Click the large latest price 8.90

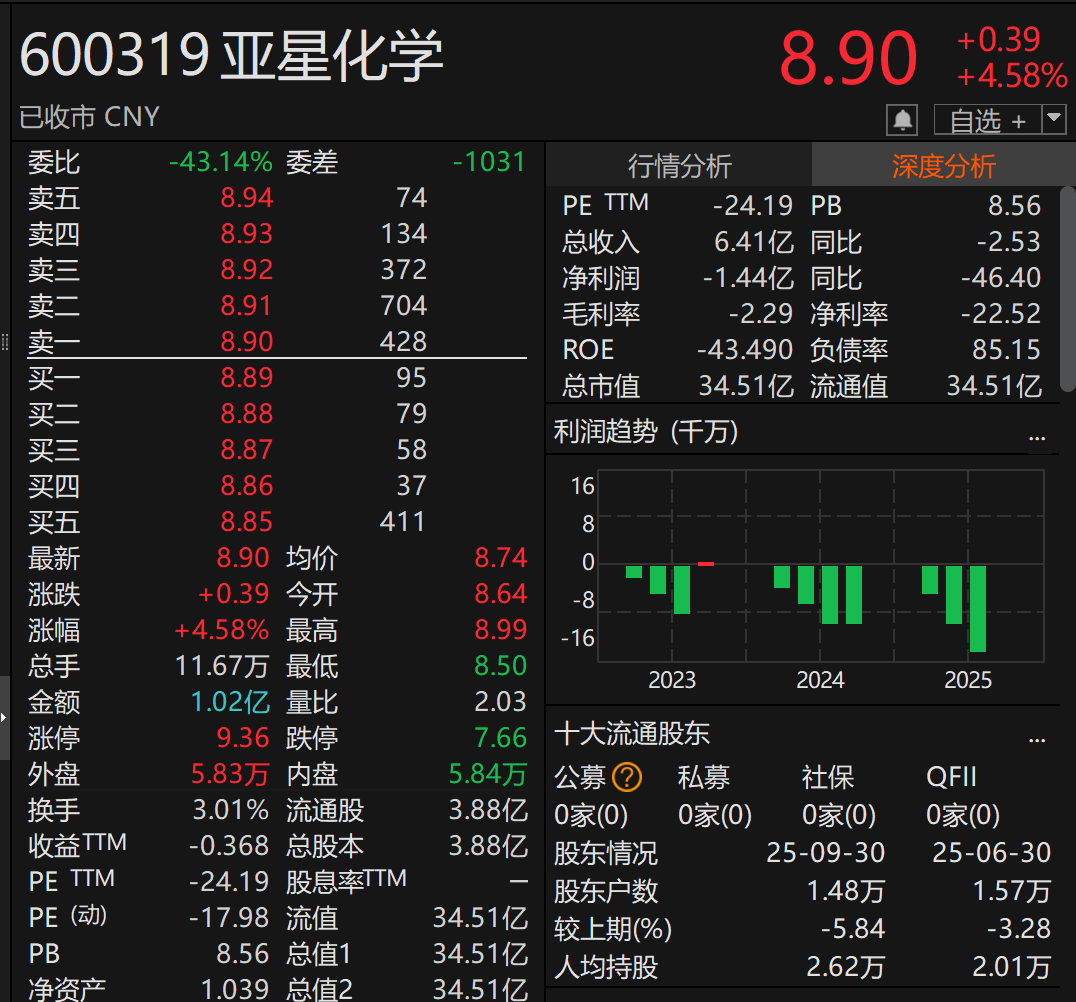(848, 59)
